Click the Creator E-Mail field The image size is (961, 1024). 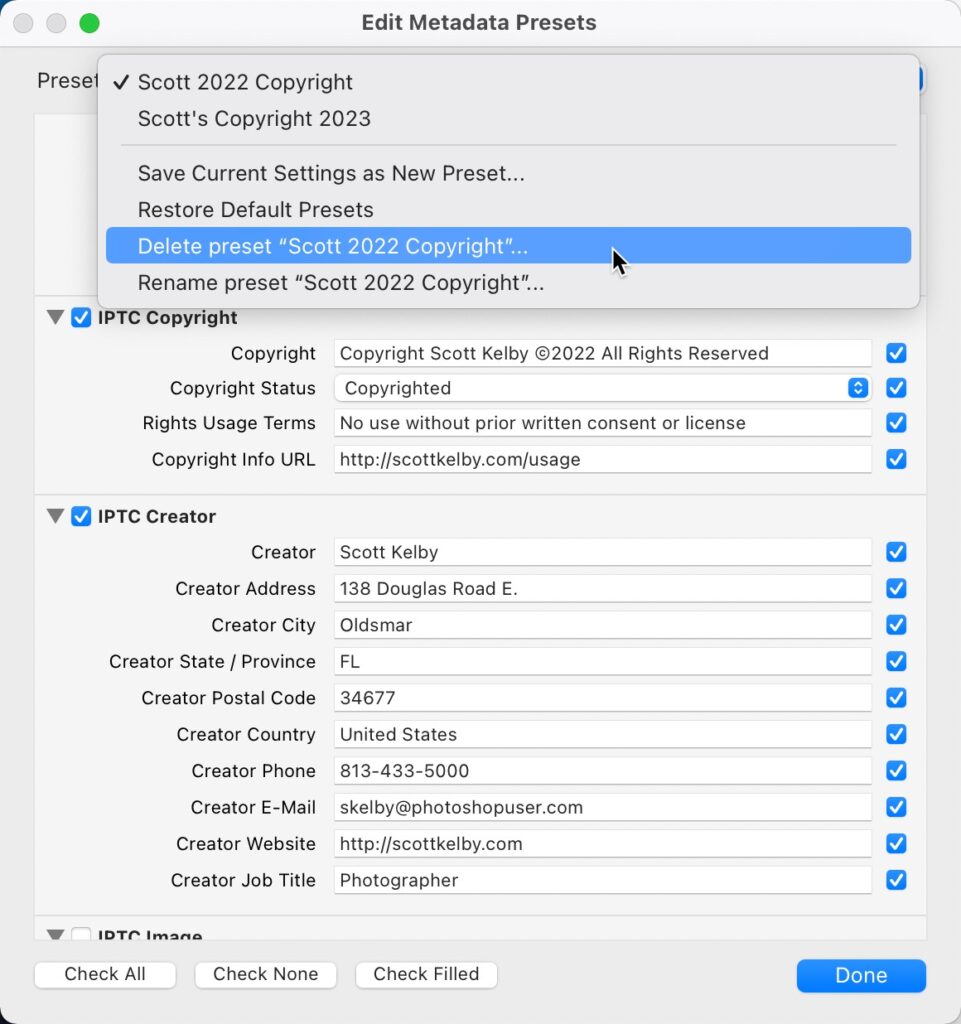point(603,807)
